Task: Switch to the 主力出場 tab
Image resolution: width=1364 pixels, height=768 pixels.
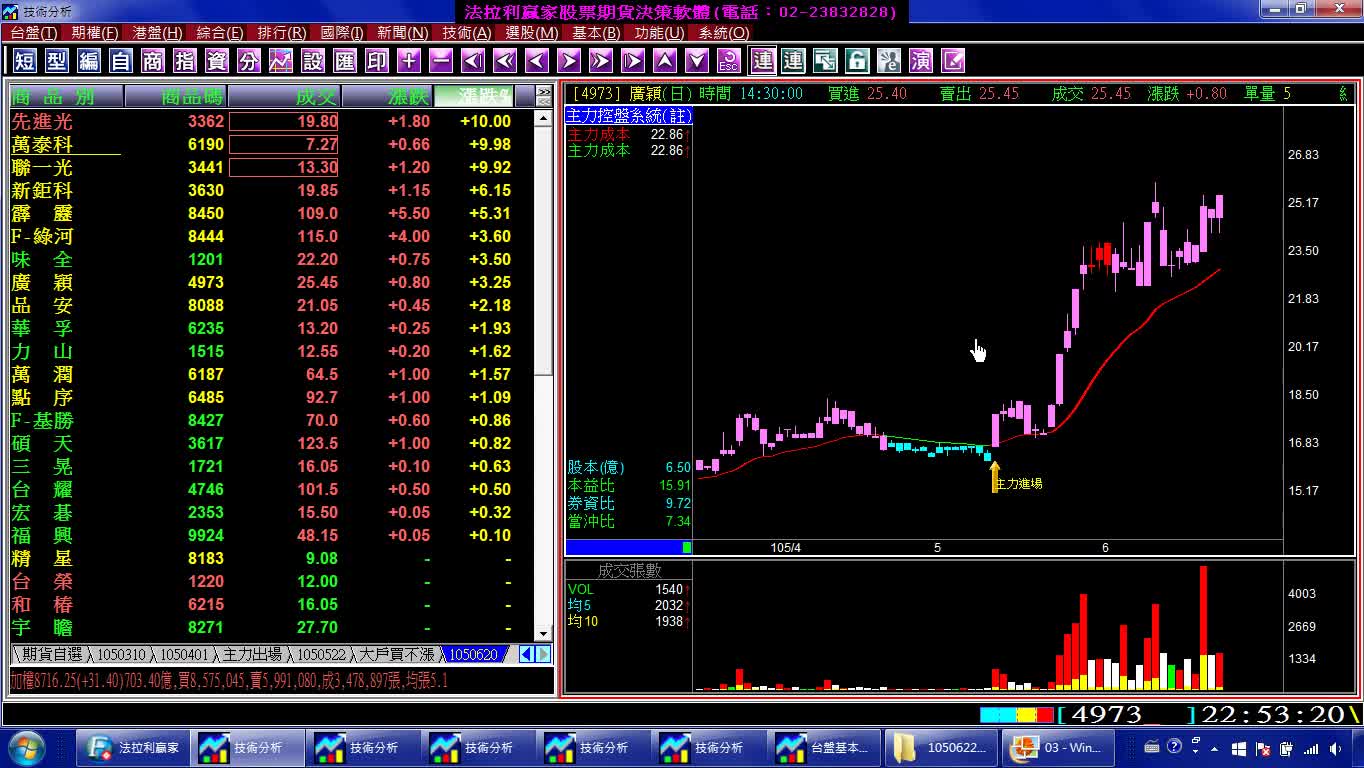Action: (252, 654)
